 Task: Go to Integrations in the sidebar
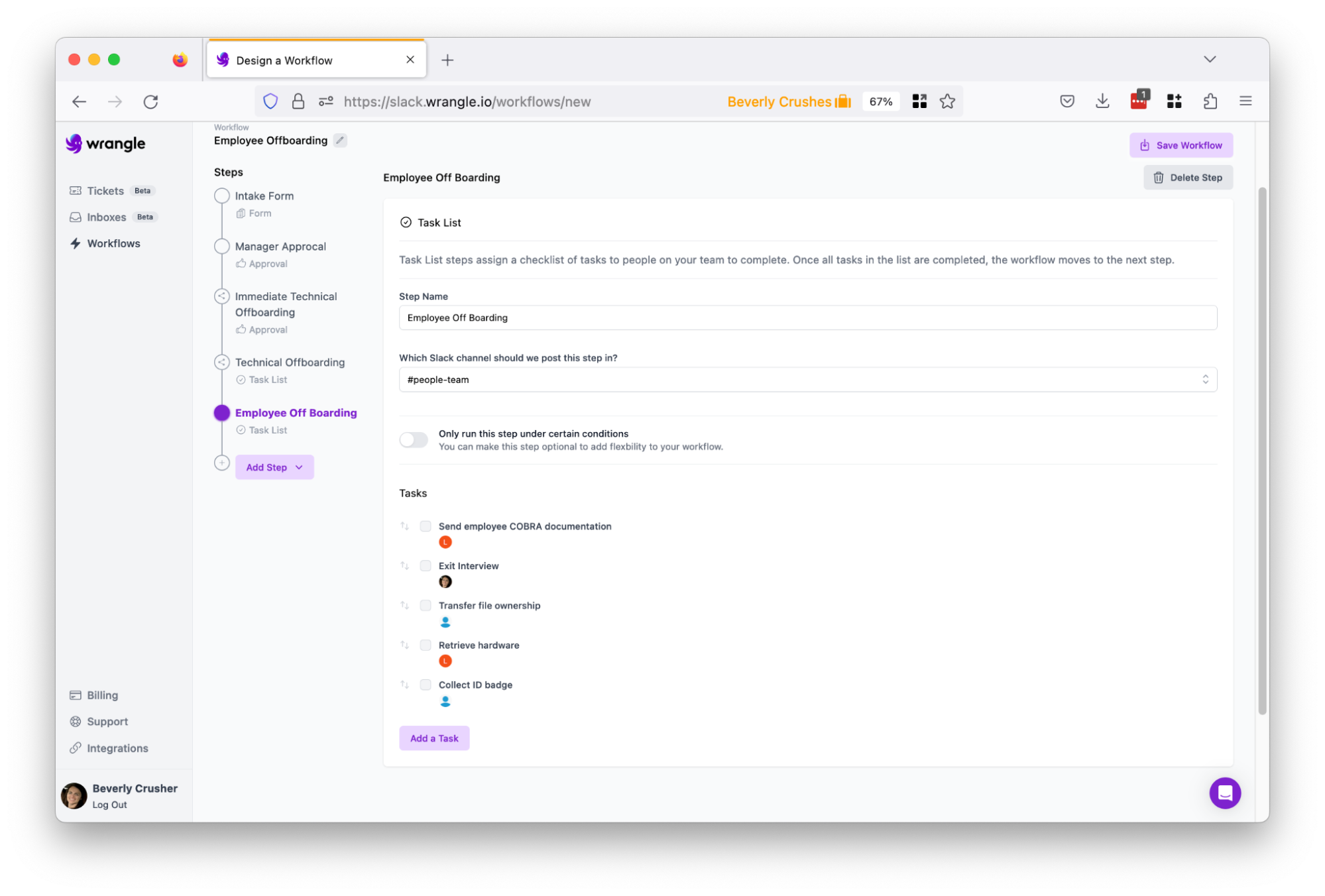tap(117, 748)
